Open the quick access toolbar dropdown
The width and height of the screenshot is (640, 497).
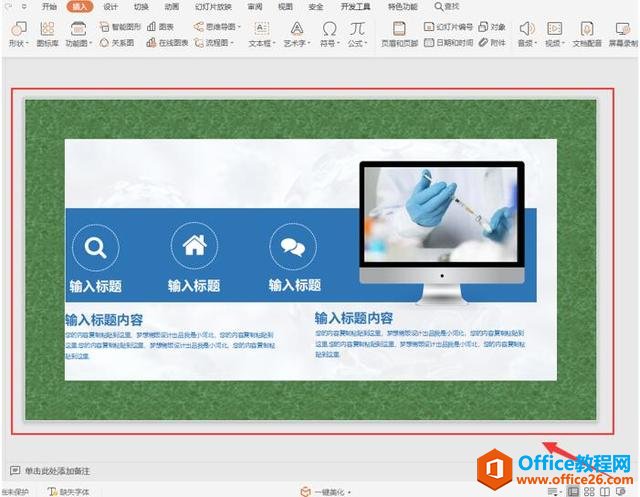24,7
